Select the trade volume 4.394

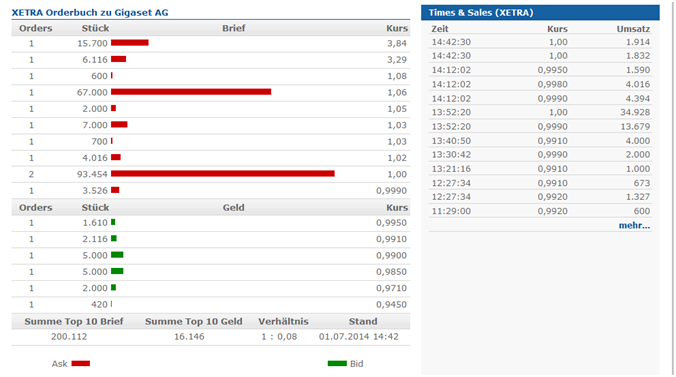point(638,98)
